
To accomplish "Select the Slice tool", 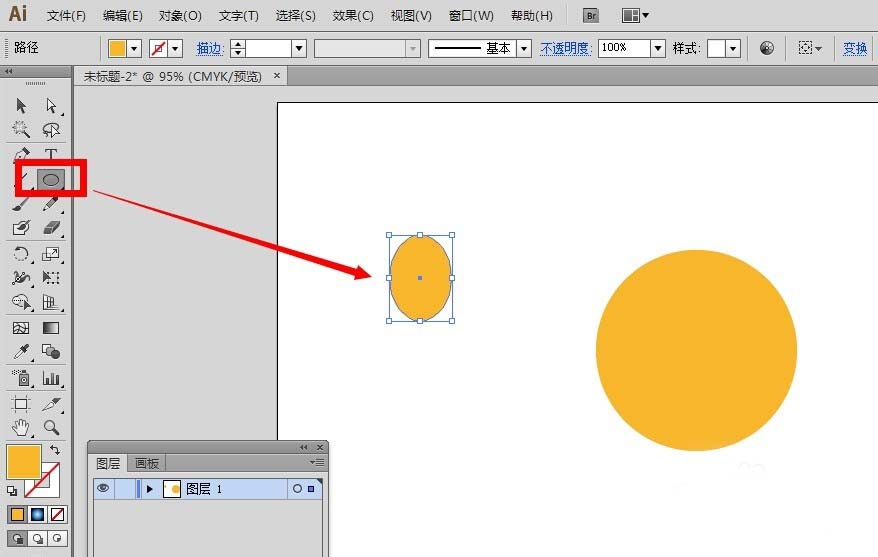I will click(x=51, y=404).
